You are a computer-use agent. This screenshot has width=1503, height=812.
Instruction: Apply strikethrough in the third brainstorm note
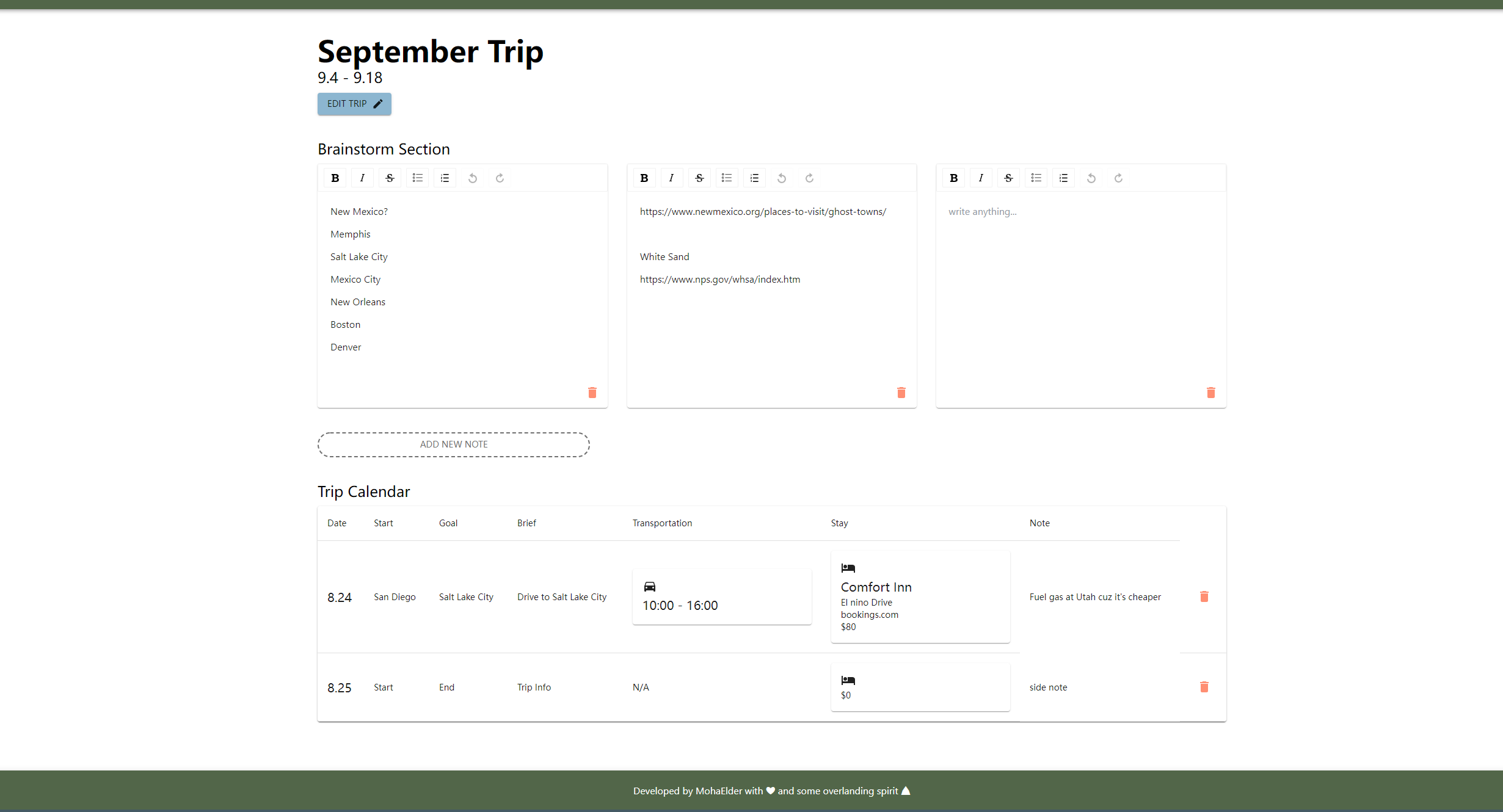tap(1008, 178)
